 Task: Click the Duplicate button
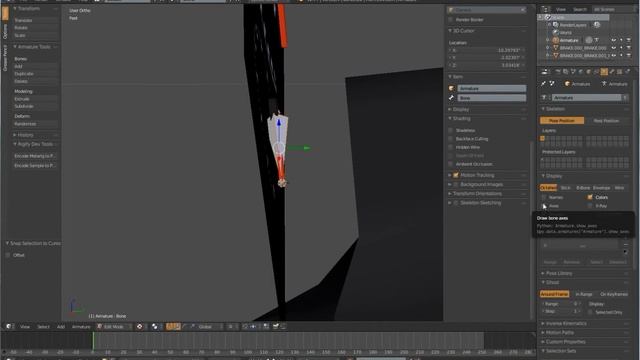tap(36, 74)
